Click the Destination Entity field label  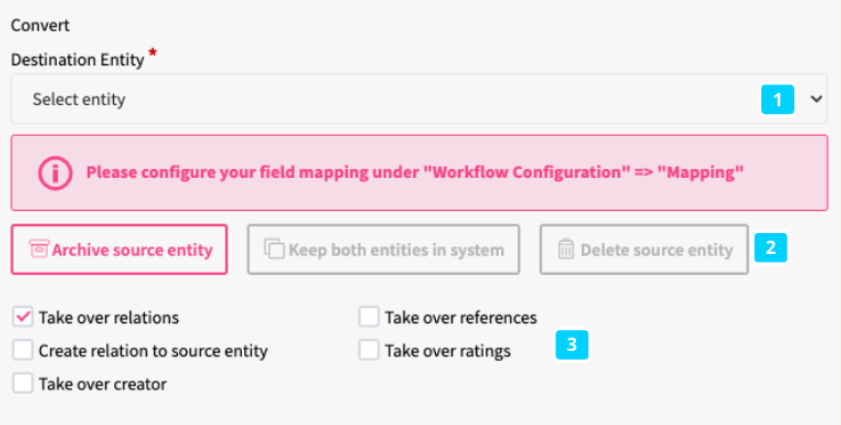pos(78,60)
